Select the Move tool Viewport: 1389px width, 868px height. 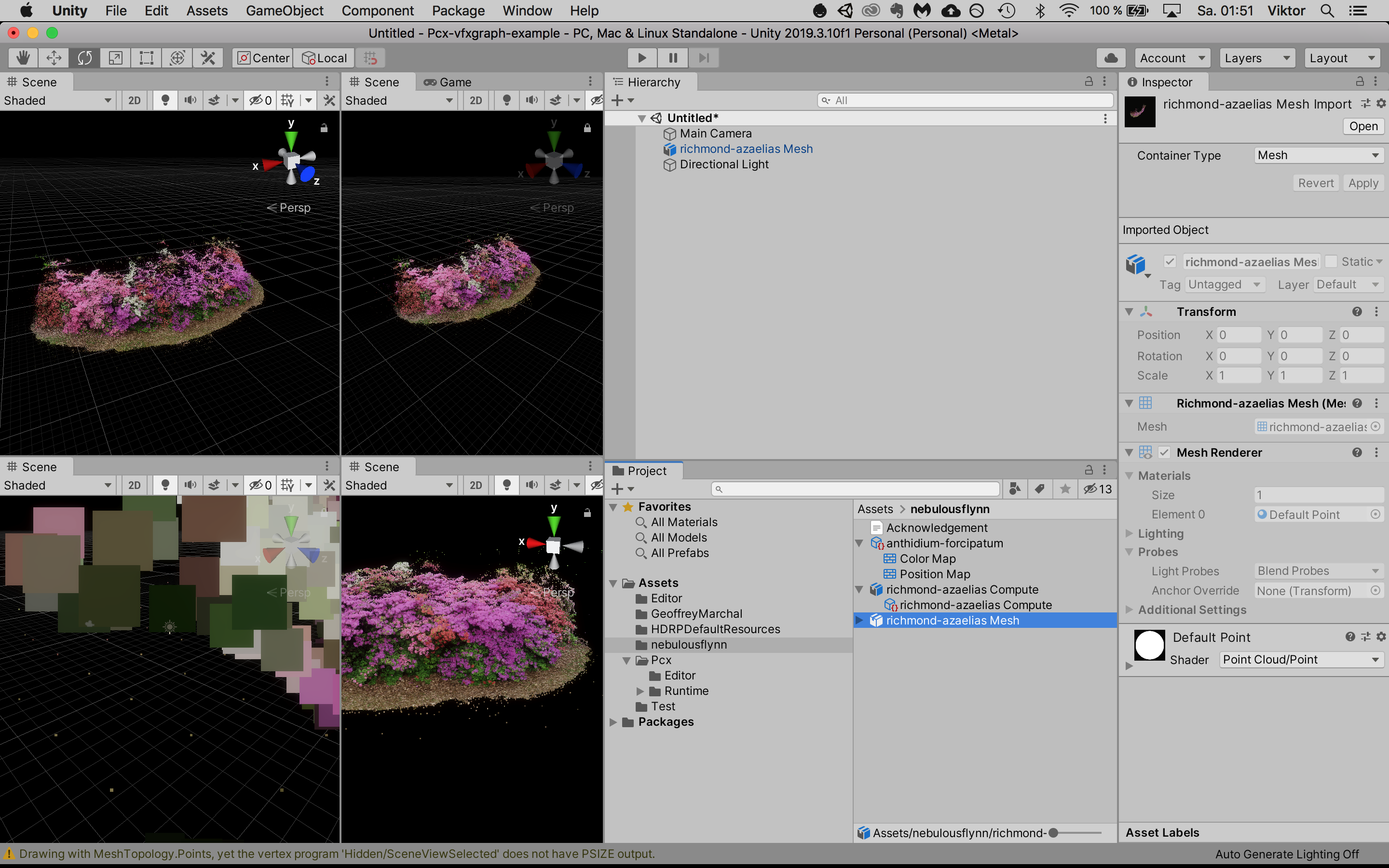pyautogui.click(x=54, y=57)
